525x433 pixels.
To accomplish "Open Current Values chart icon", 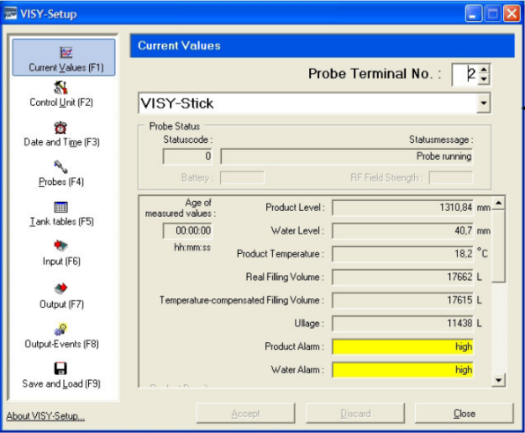I will 66,53.
